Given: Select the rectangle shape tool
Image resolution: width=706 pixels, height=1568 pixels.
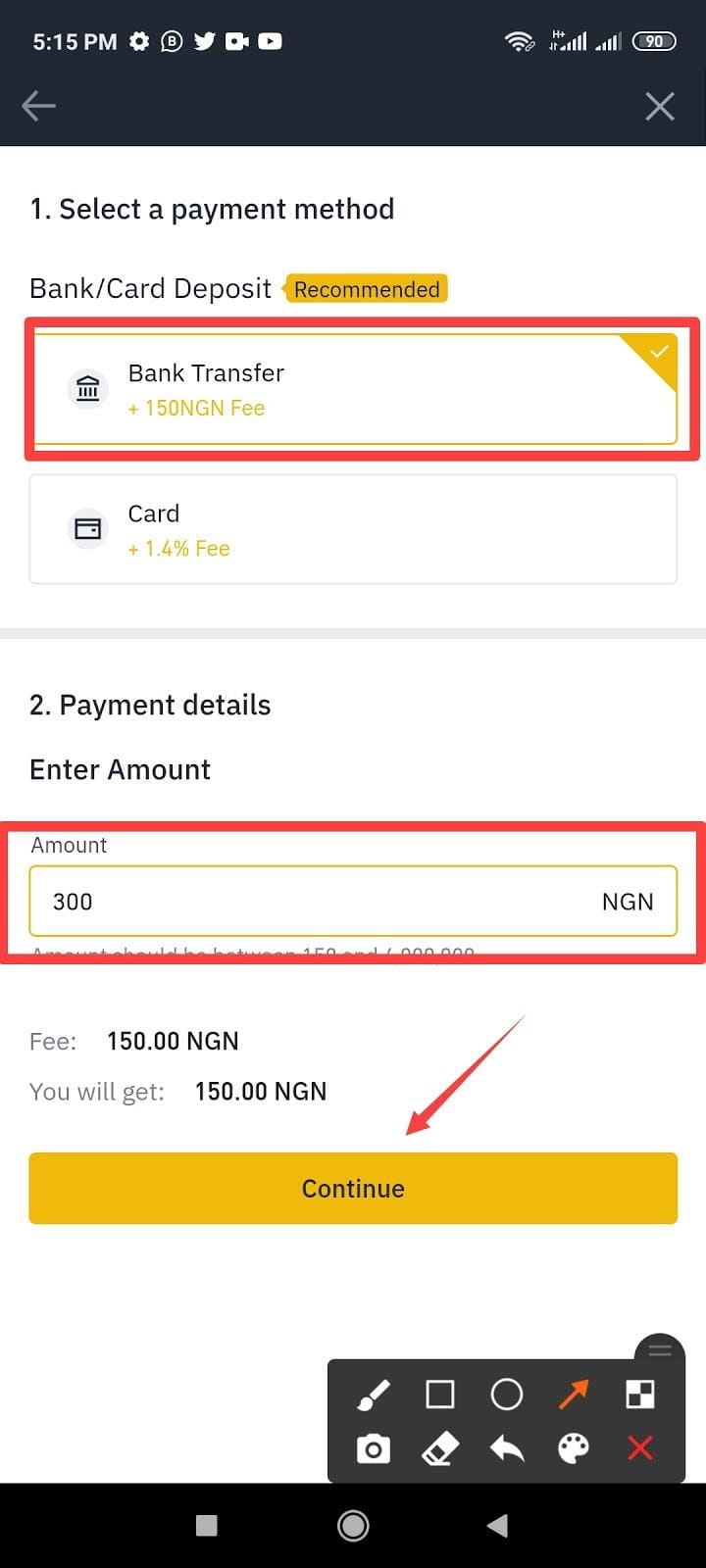Looking at the screenshot, I should tap(440, 1395).
